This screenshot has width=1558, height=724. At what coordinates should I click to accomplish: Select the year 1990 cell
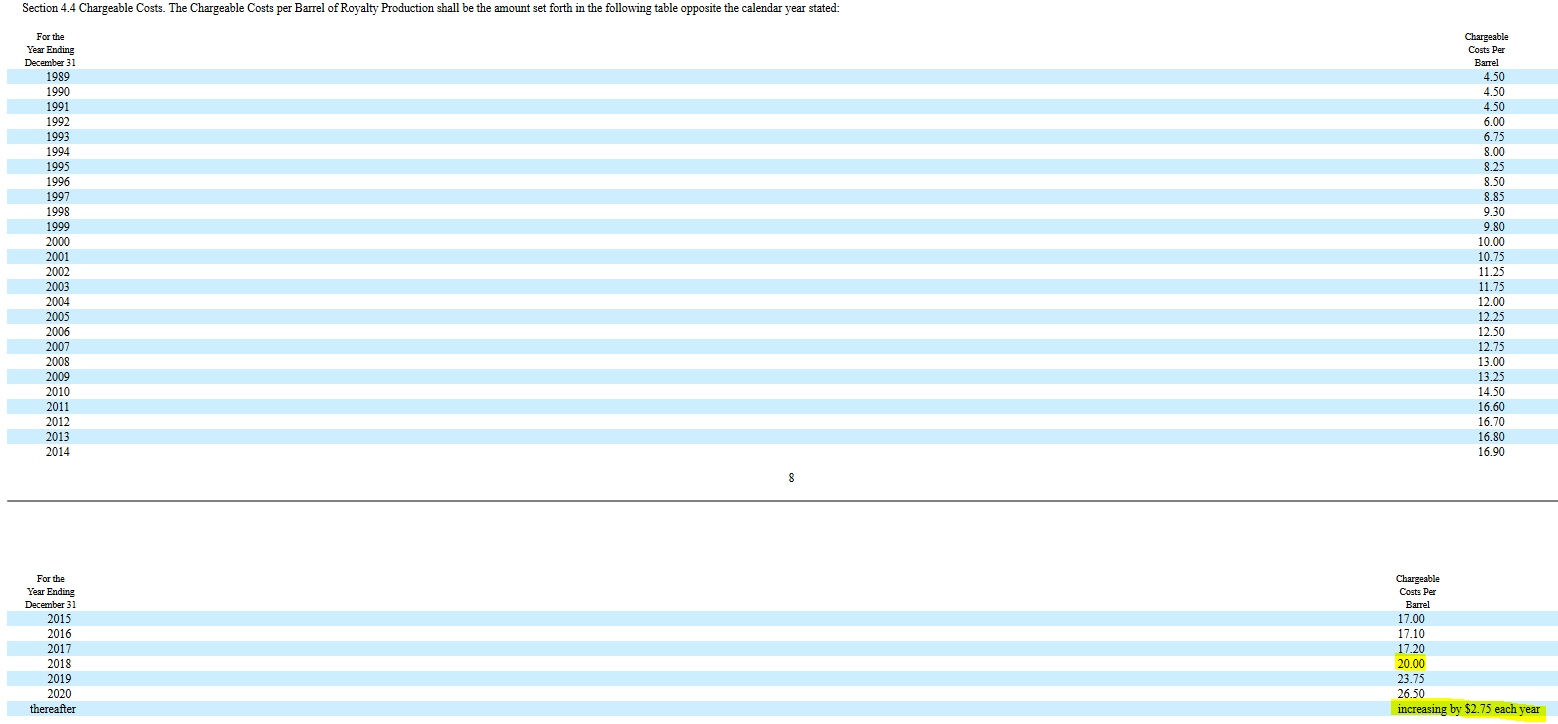[58, 91]
